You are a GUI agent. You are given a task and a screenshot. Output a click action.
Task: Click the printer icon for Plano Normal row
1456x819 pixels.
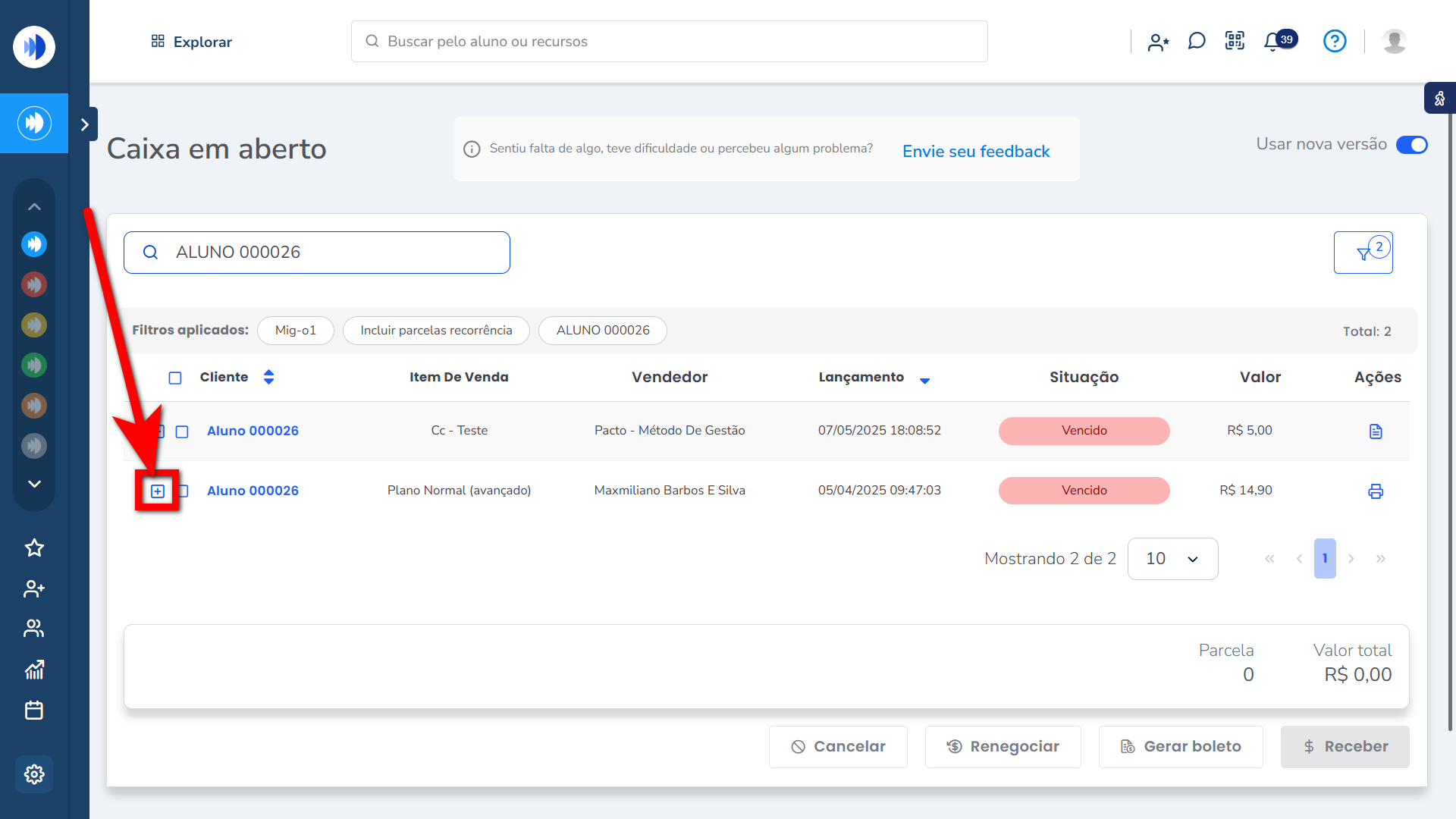tap(1376, 491)
